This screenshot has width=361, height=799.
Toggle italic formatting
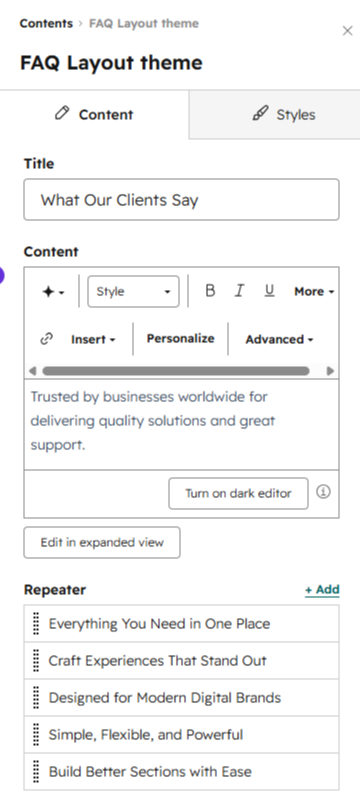tap(239, 291)
